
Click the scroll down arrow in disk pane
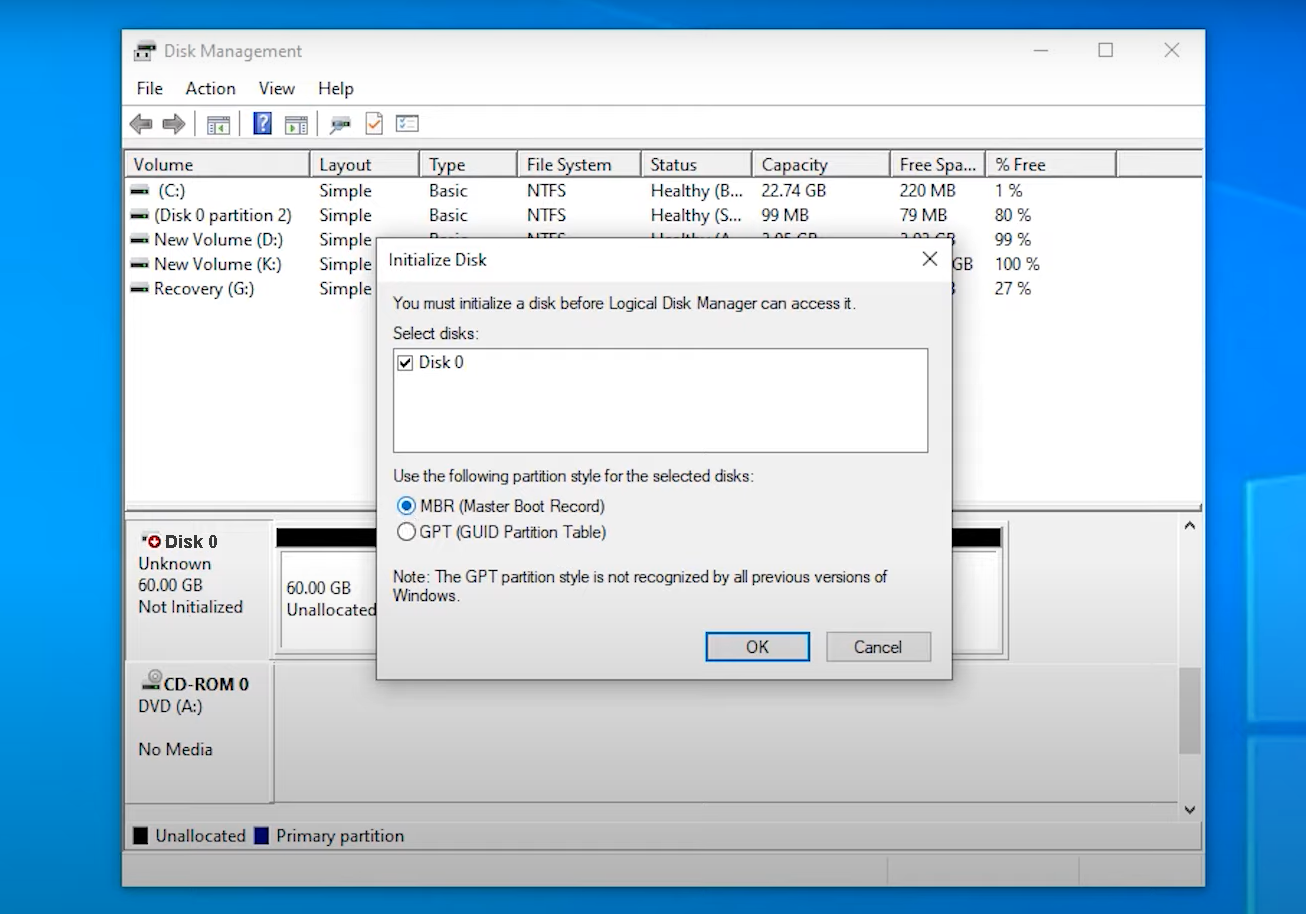[1190, 809]
